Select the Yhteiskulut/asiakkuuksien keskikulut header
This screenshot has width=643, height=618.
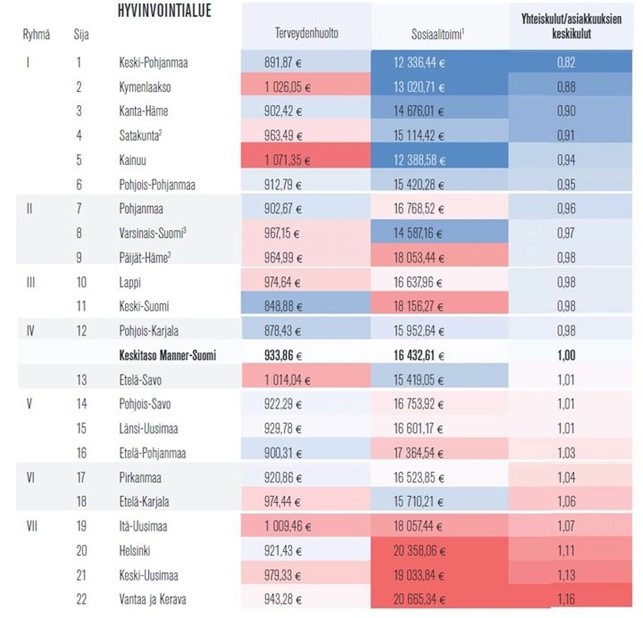571,26
